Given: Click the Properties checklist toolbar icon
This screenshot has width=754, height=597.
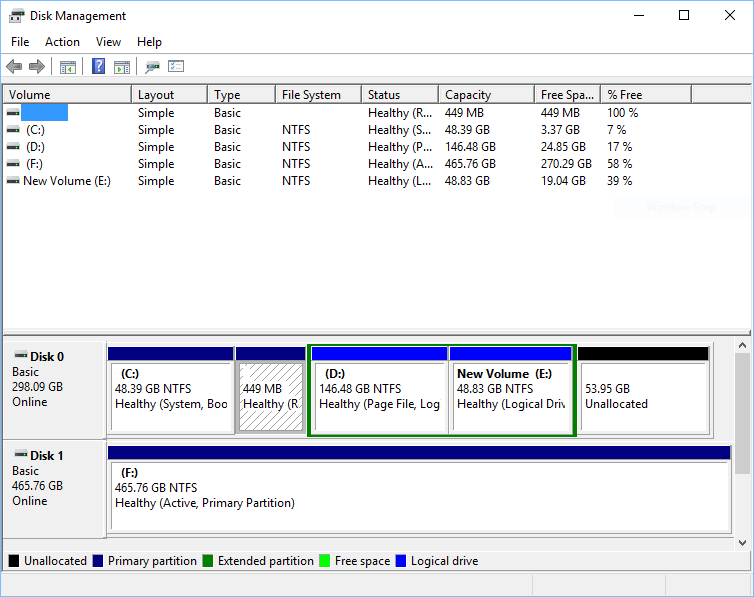Looking at the screenshot, I should click(176, 66).
